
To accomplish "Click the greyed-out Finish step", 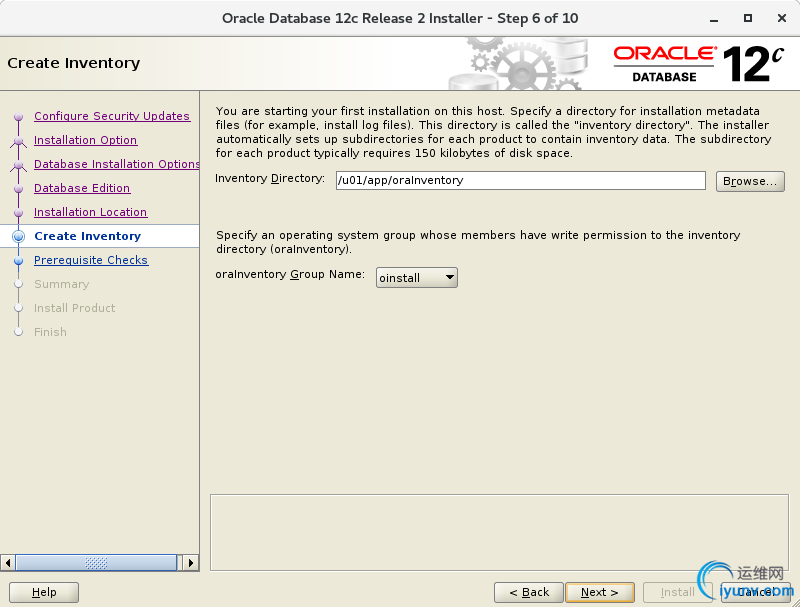I will coord(50,332).
